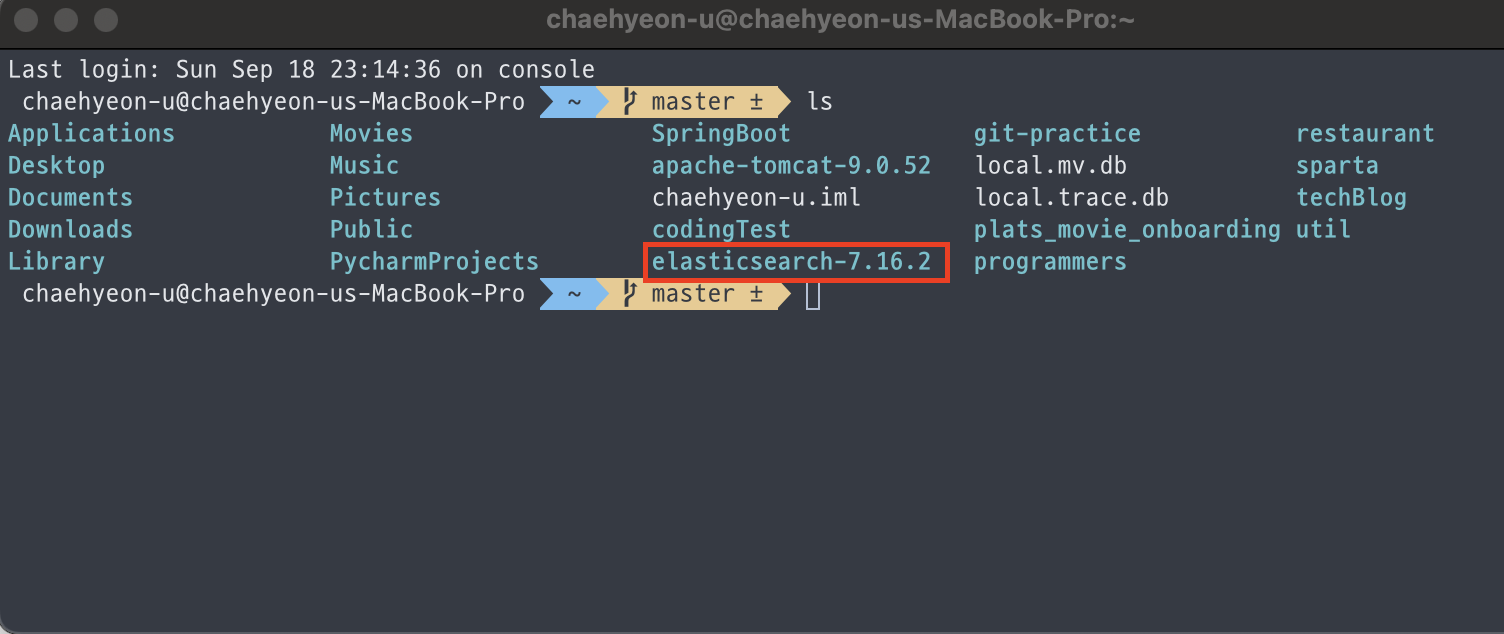Select the Pictures directory name

click(385, 198)
